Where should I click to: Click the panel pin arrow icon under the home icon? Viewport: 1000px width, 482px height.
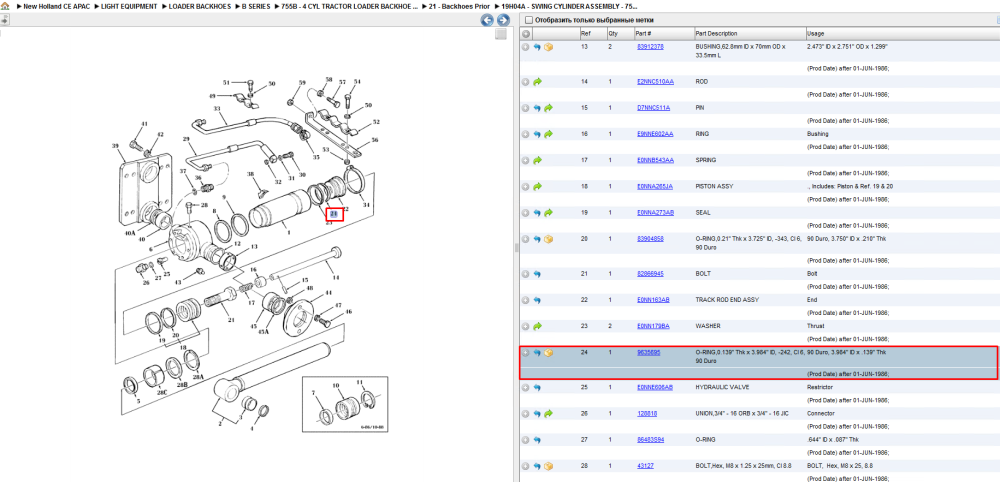pos(4,20)
